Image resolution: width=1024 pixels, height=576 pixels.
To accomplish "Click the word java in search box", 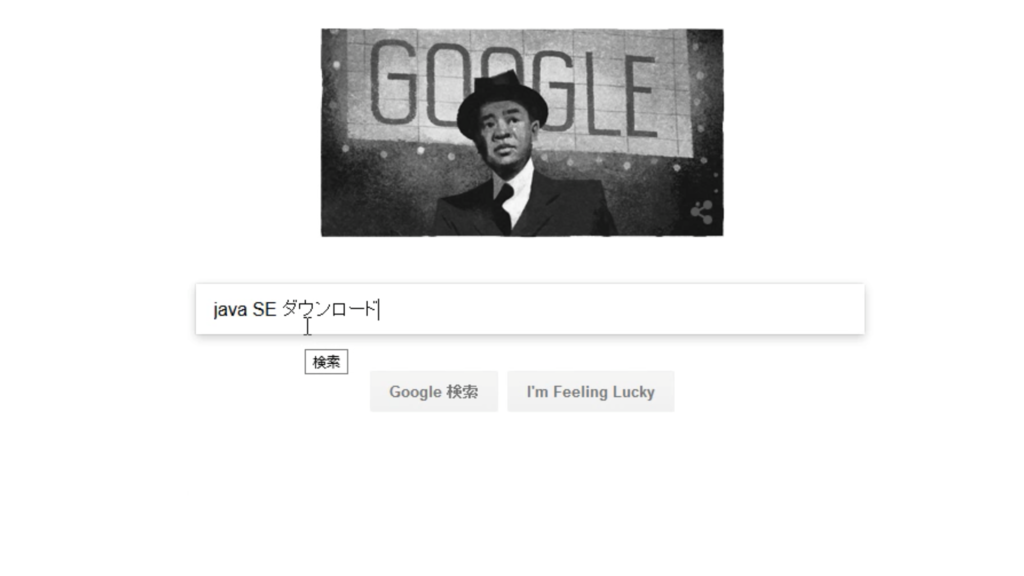I will click(x=230, y=309).
